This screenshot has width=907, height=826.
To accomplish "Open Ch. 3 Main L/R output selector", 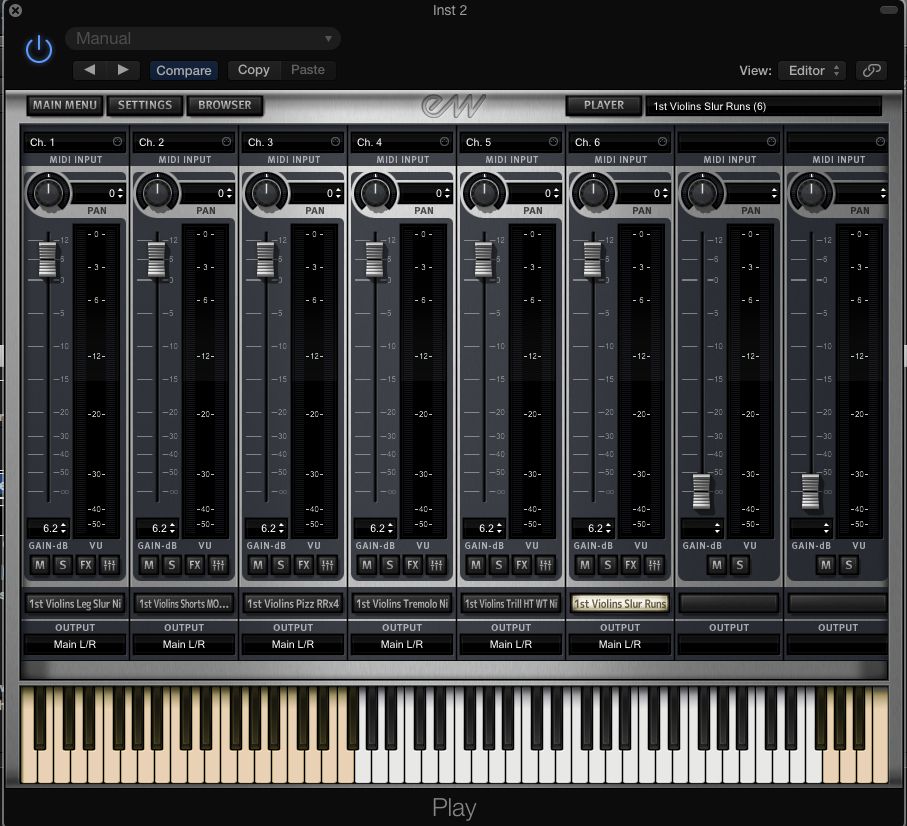I will point(293,644).
